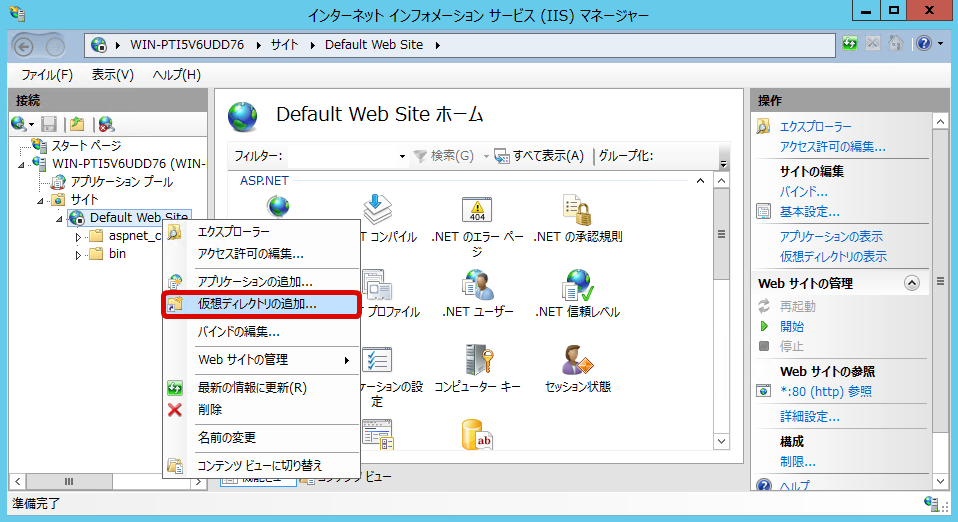The width and height of the screenshot is (958, 522).
Task: Click the 詳細設定... link
Action: (810, 417)
